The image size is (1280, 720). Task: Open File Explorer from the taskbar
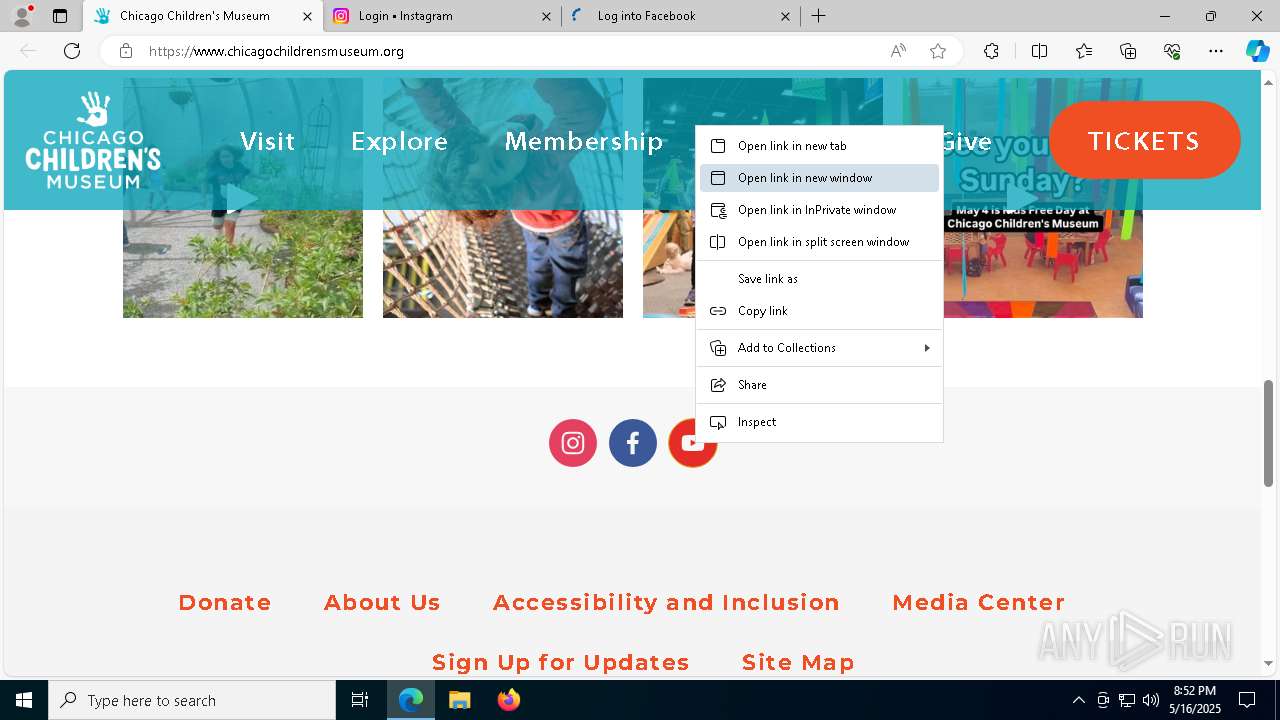[x=459, y=700]
